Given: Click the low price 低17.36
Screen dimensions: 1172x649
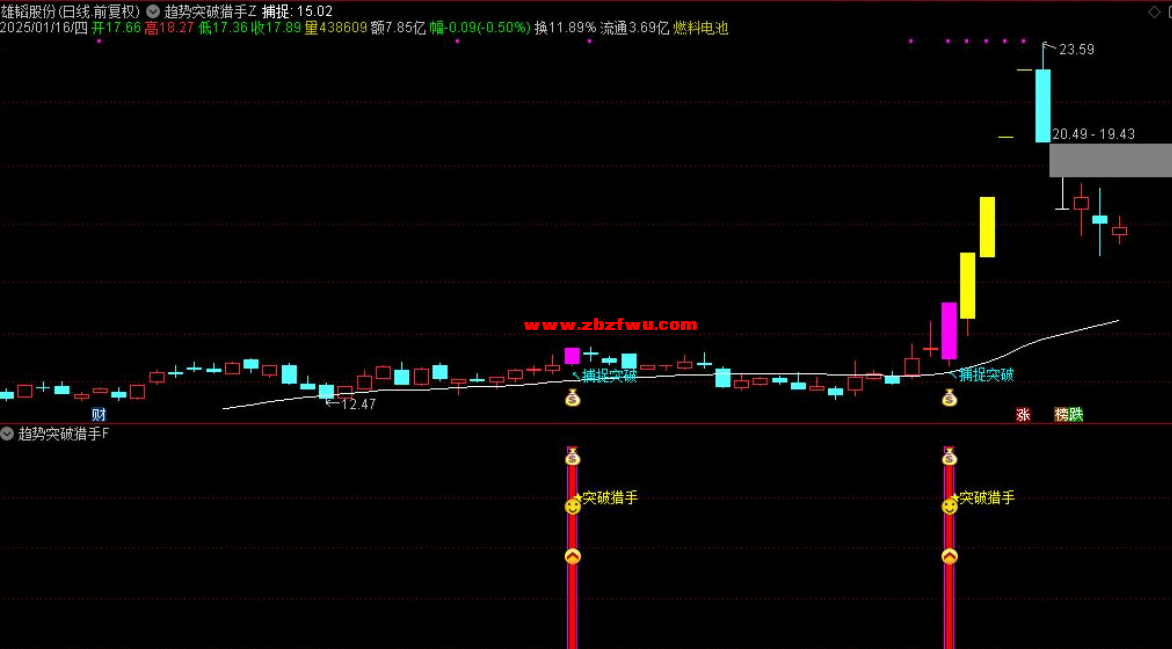Looking at the screenshot, I should [x=223, y=28].
